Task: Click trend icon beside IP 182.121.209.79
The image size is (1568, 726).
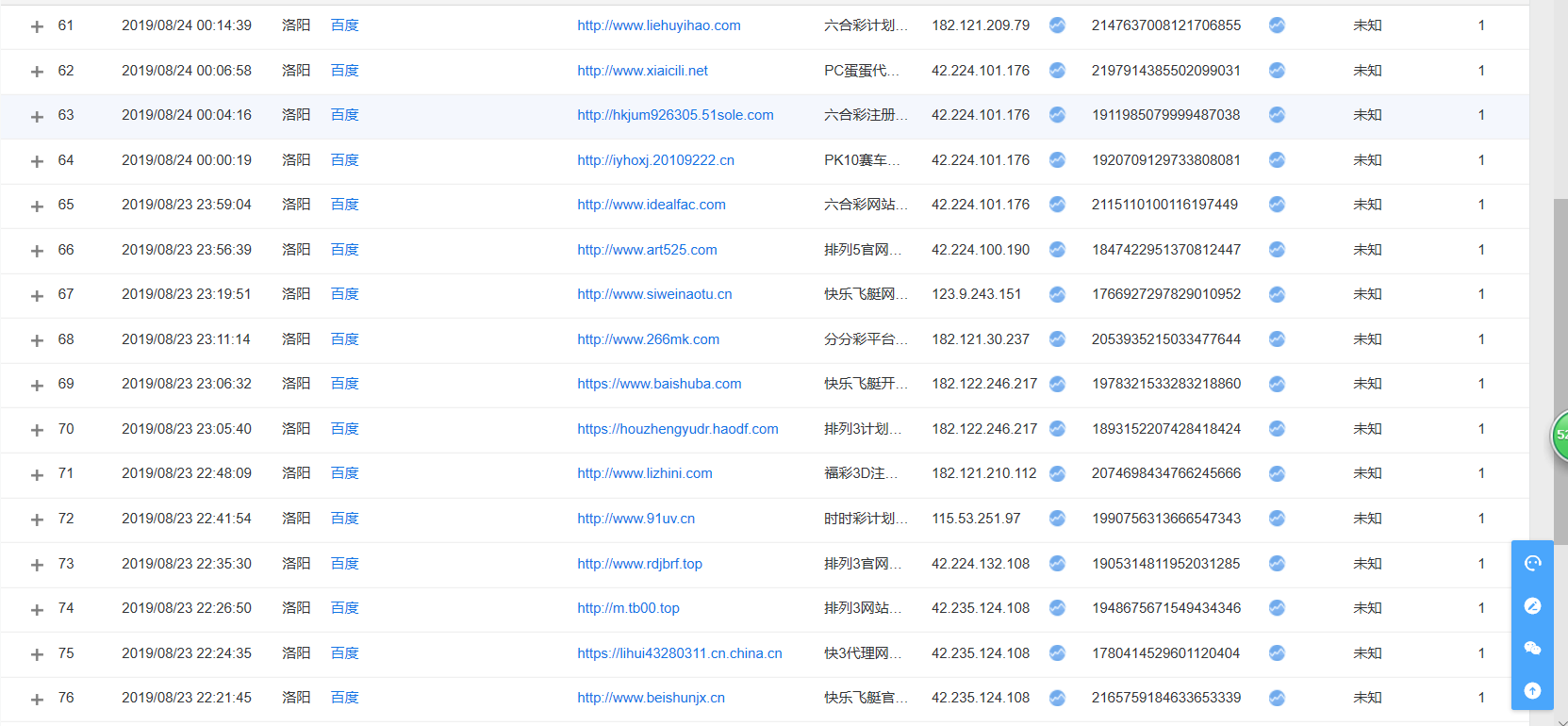Action: pos(1057,25)
